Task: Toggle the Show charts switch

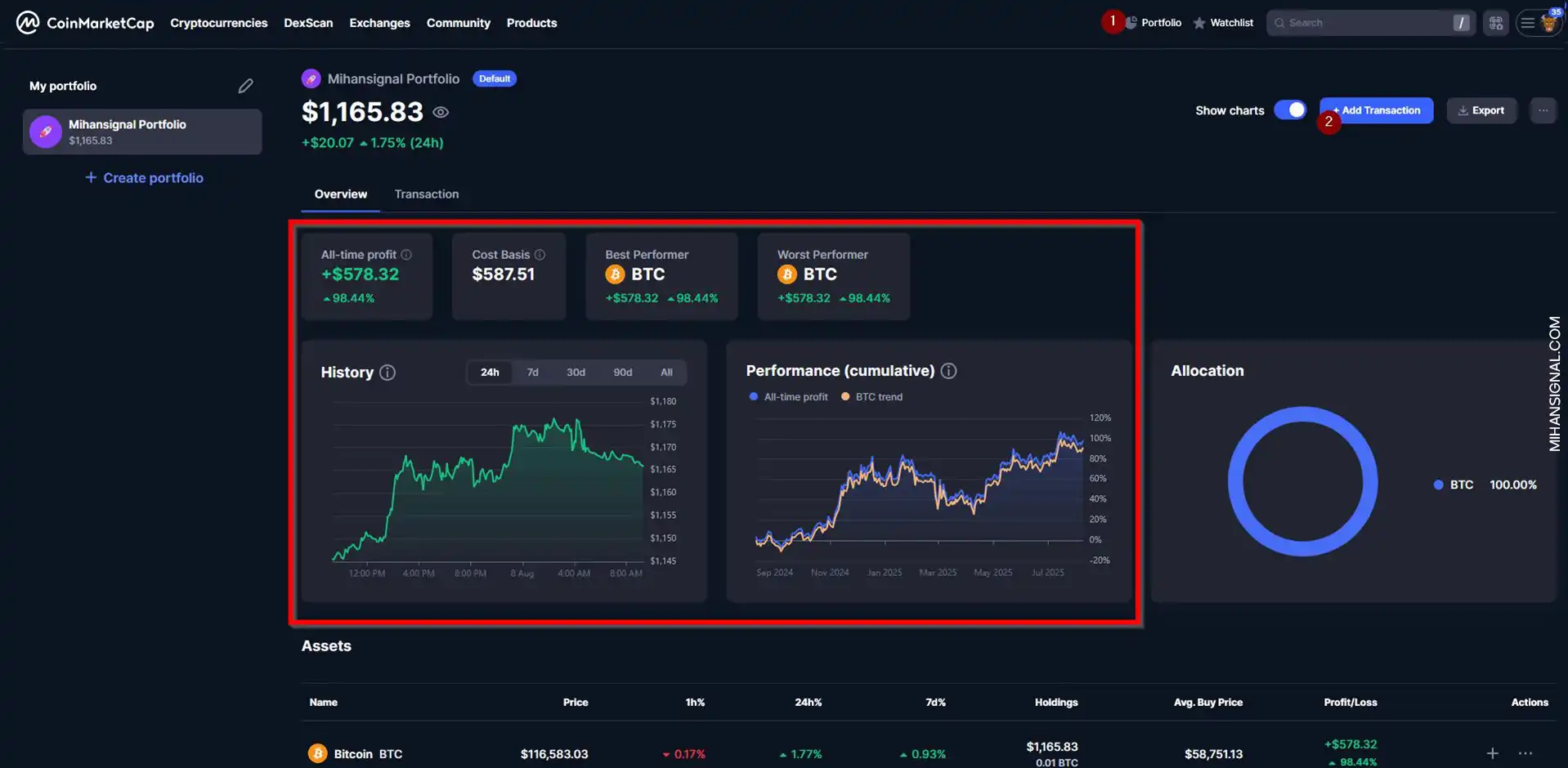Action: (1290, 110)
